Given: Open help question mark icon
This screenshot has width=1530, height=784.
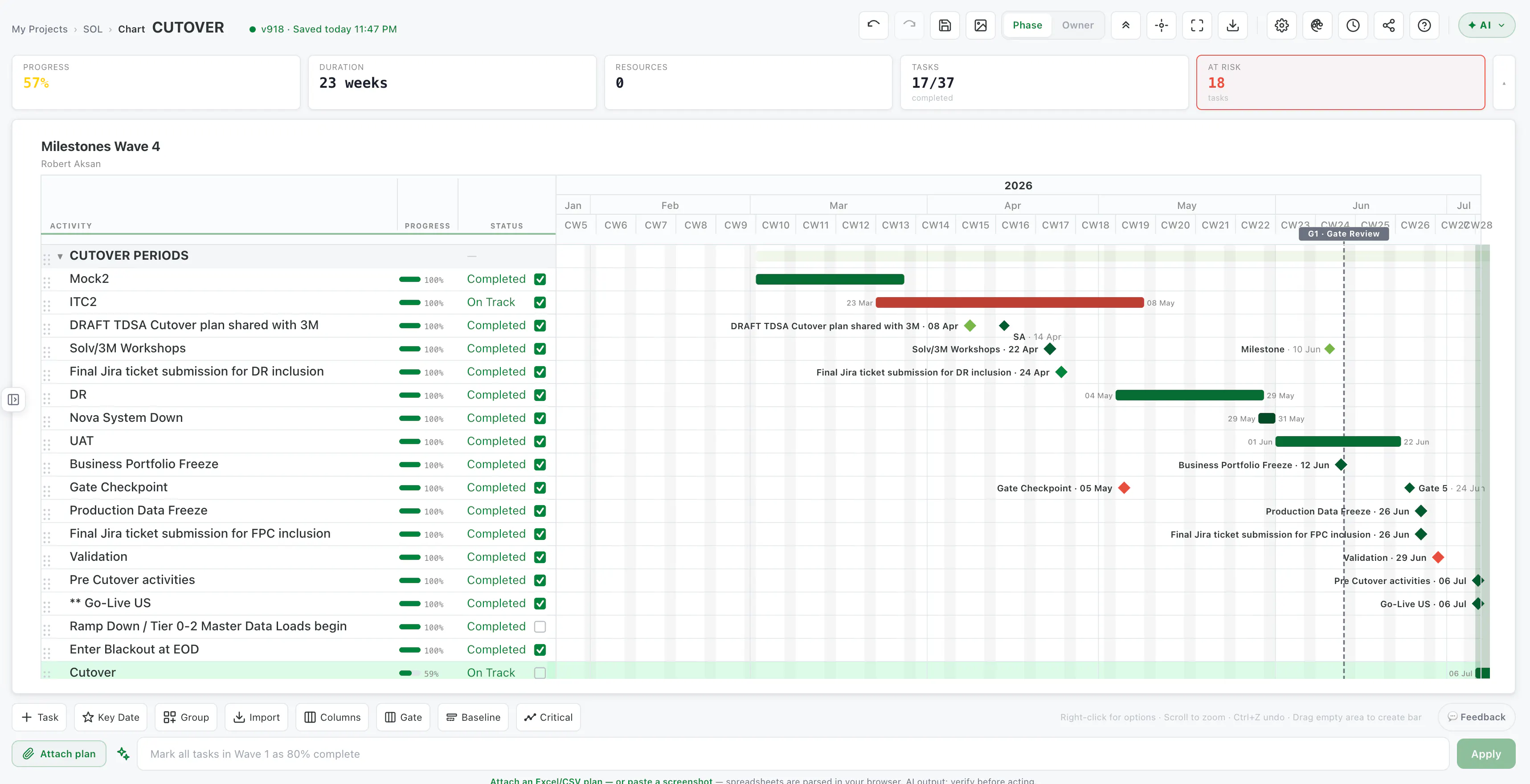Looking at the screenshot, I should 1424,25.
